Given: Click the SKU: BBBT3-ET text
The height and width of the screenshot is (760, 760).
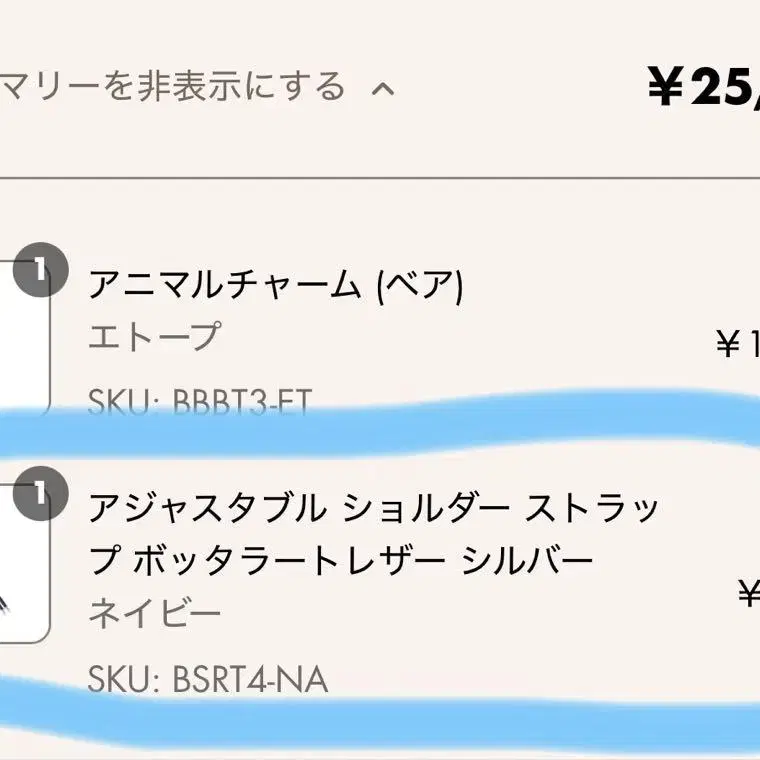Looking at the screenshot, I should 199,401.
